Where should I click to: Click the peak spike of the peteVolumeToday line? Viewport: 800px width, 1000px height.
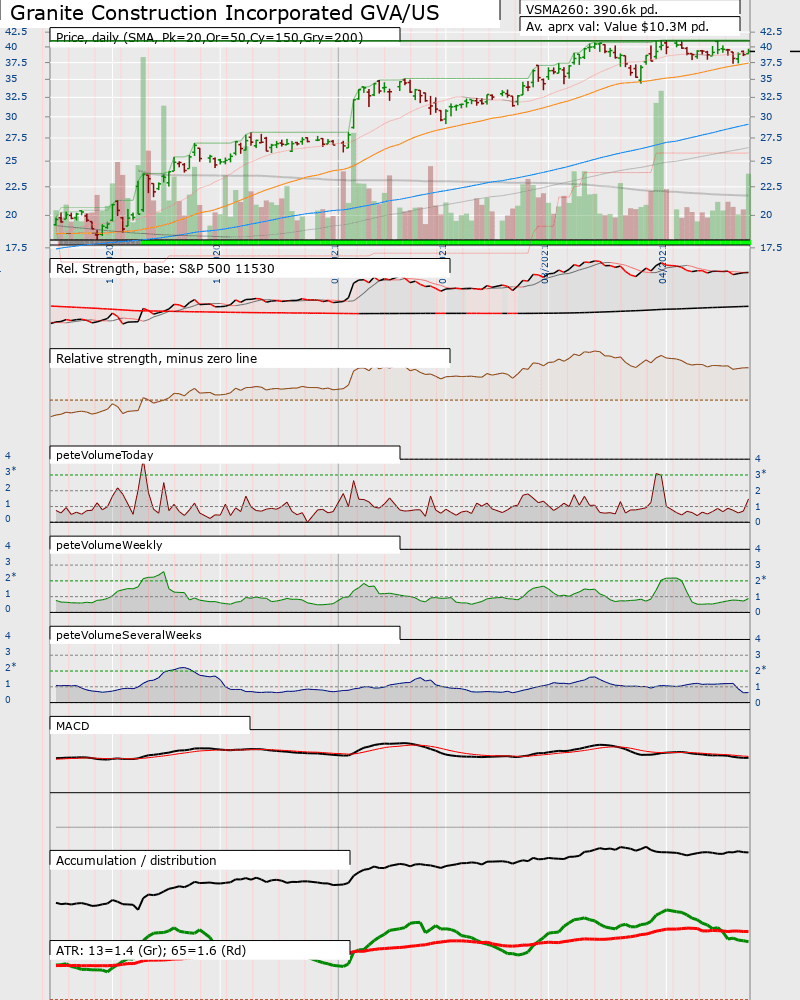pos(143,466)
